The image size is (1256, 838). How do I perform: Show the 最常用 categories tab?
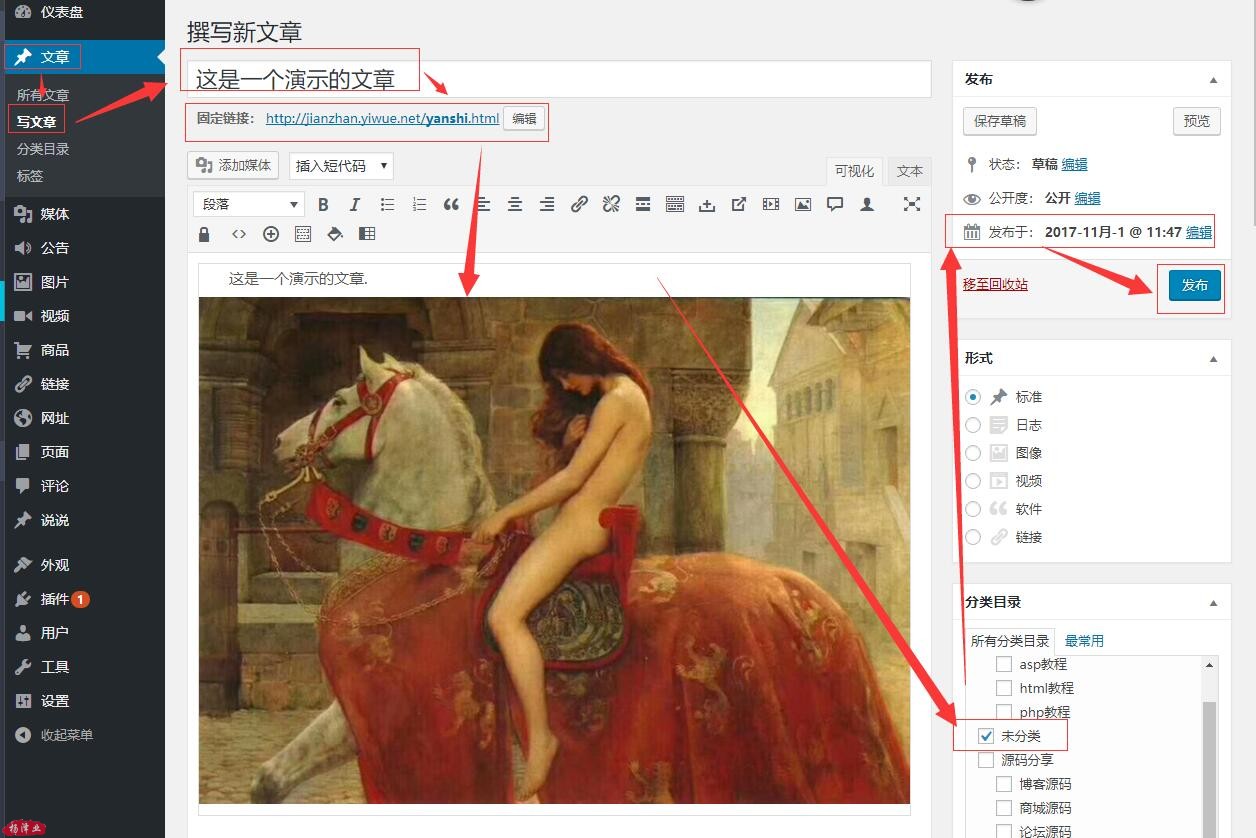click(x=1084, y=641)
